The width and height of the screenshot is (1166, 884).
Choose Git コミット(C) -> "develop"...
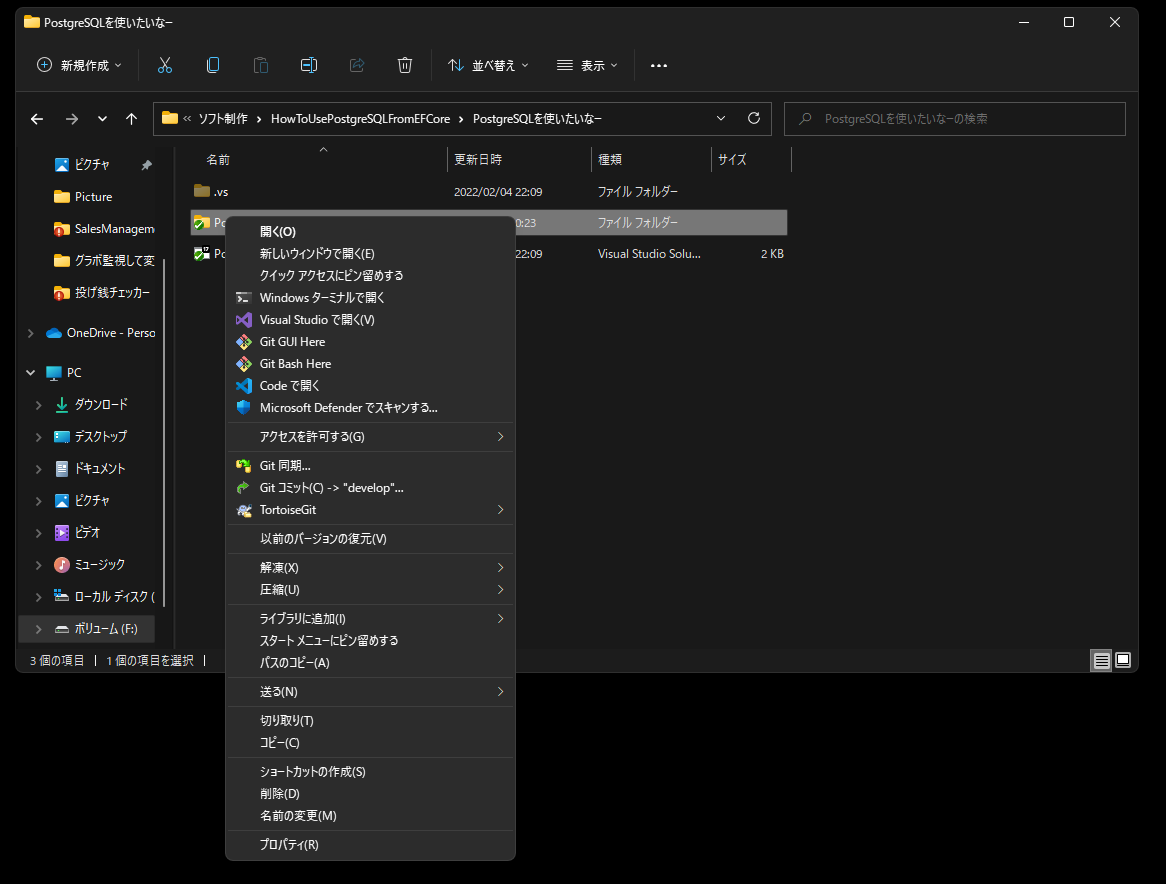coord(370,488)
